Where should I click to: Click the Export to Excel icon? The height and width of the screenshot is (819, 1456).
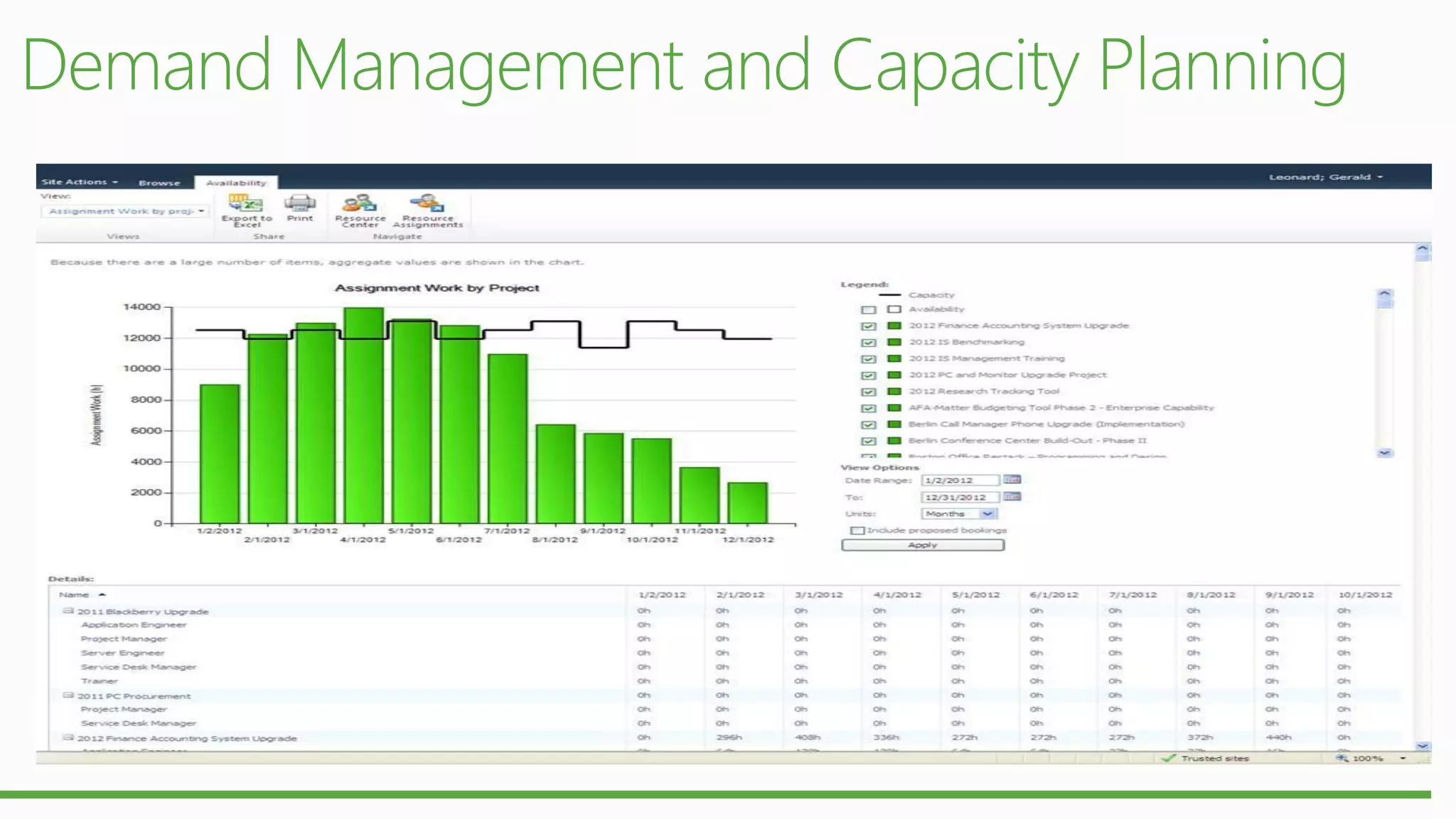[x=245, y=204]
